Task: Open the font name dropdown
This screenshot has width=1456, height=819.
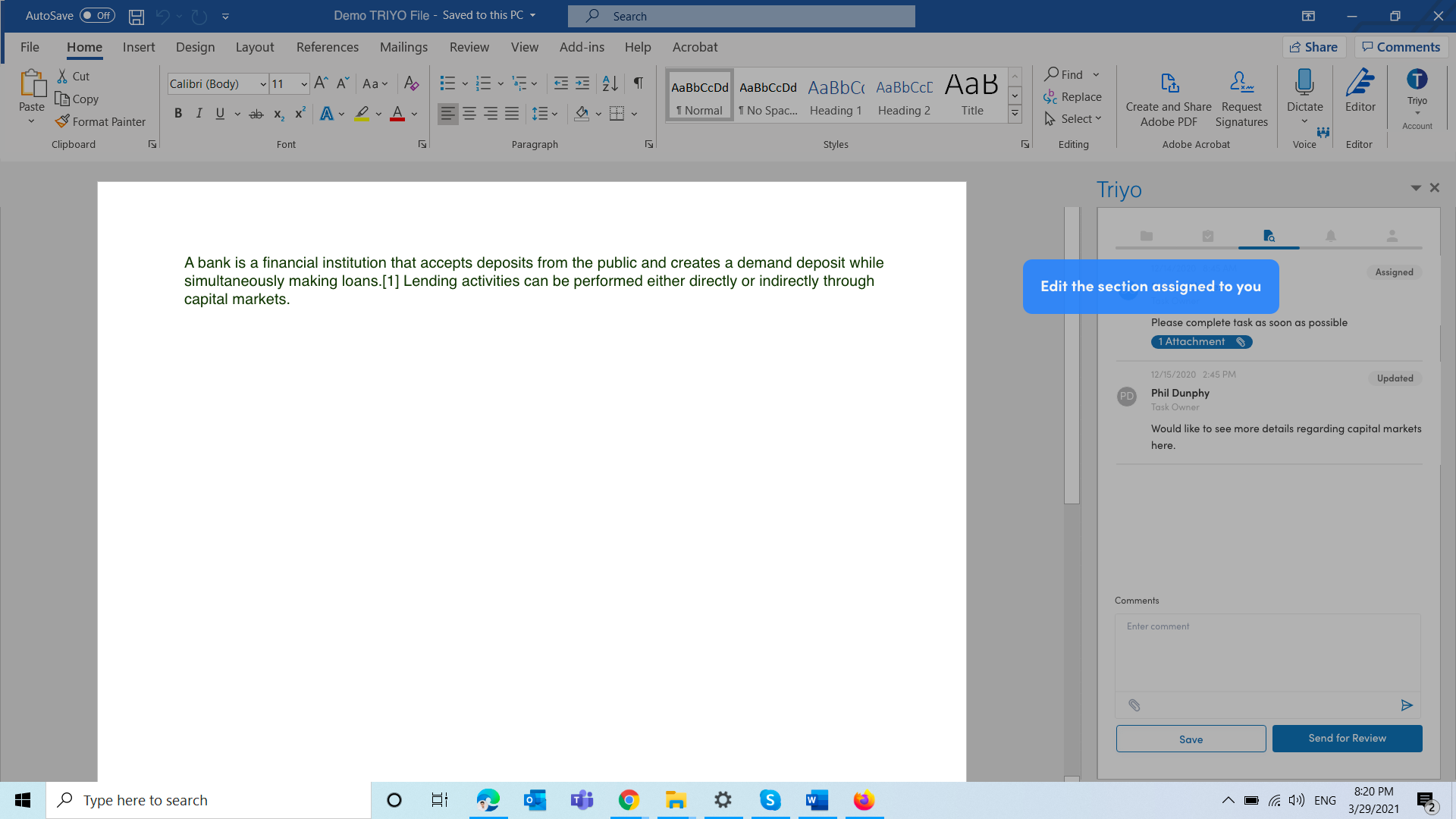Action: click(262, 84)
